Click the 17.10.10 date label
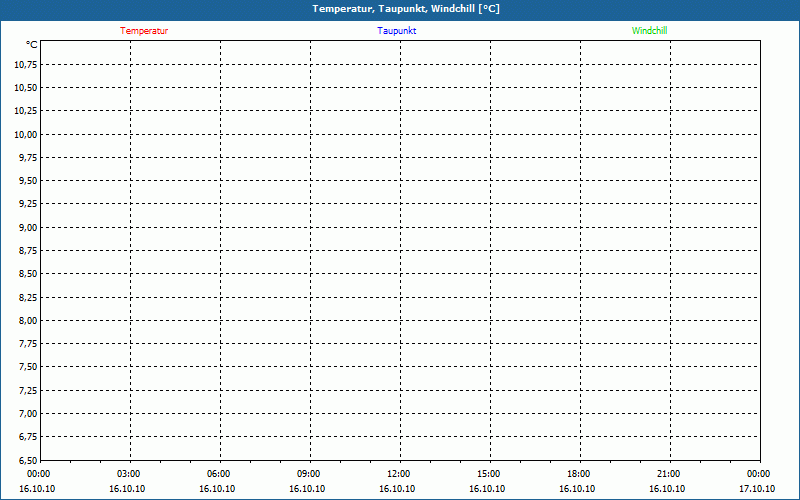The image size is (800, 500). click(x=757, y=489)
